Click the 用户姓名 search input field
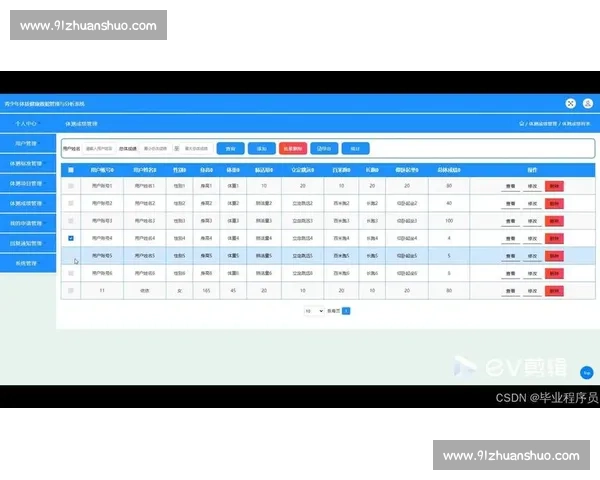 click(99, 149)
